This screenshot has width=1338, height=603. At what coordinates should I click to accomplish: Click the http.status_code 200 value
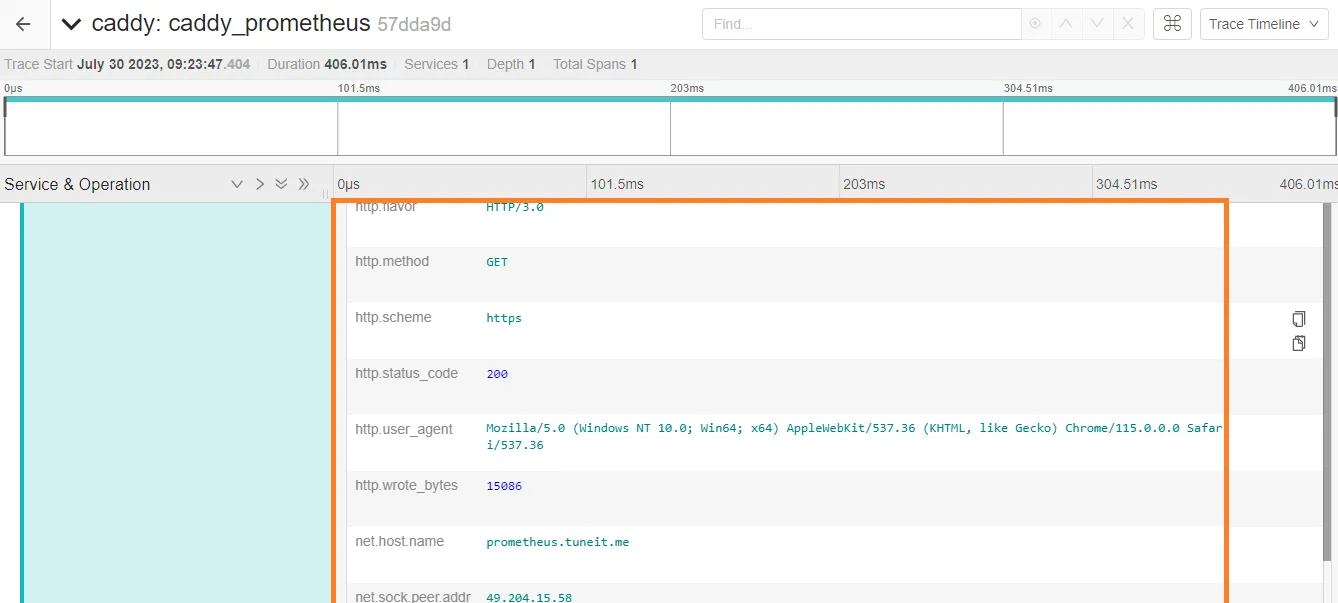(x=497, y=374)
